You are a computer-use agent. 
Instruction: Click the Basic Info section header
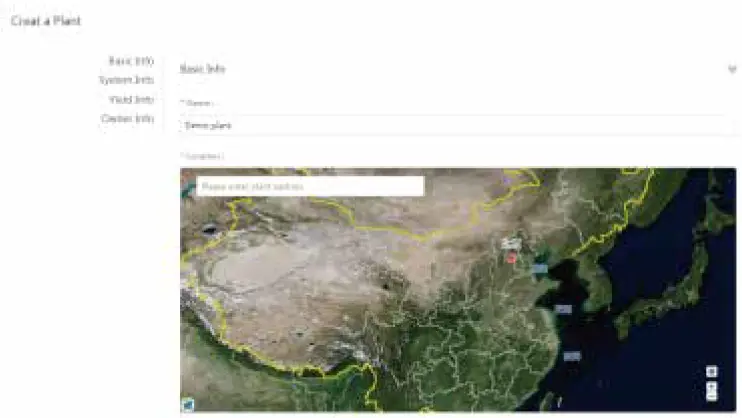(x=203, y=69)
